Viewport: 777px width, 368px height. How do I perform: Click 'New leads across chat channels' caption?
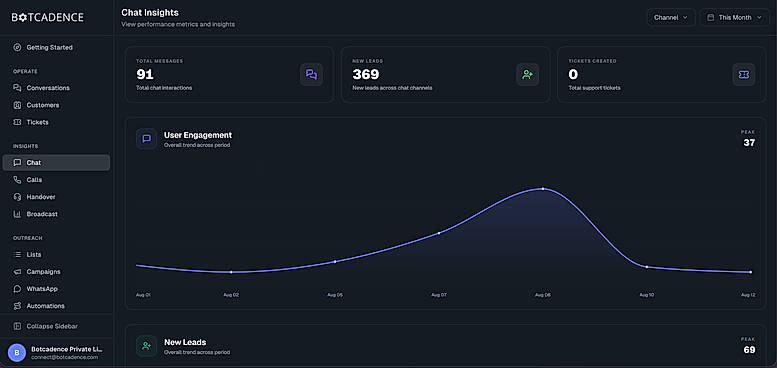392,88
